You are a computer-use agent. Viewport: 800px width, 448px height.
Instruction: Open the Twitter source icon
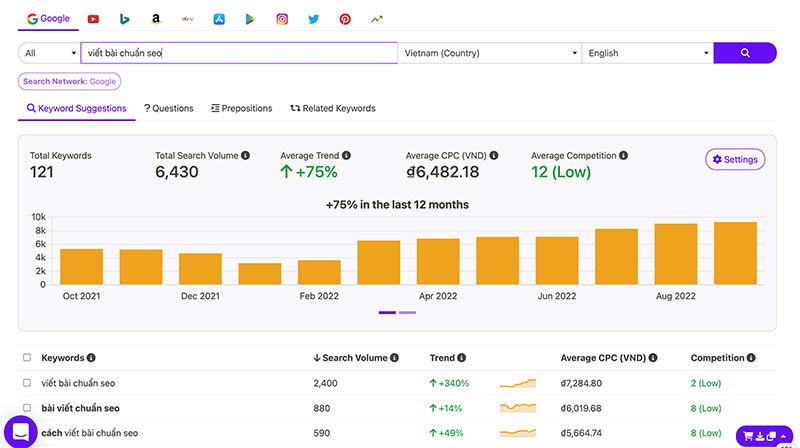(313, 19)
